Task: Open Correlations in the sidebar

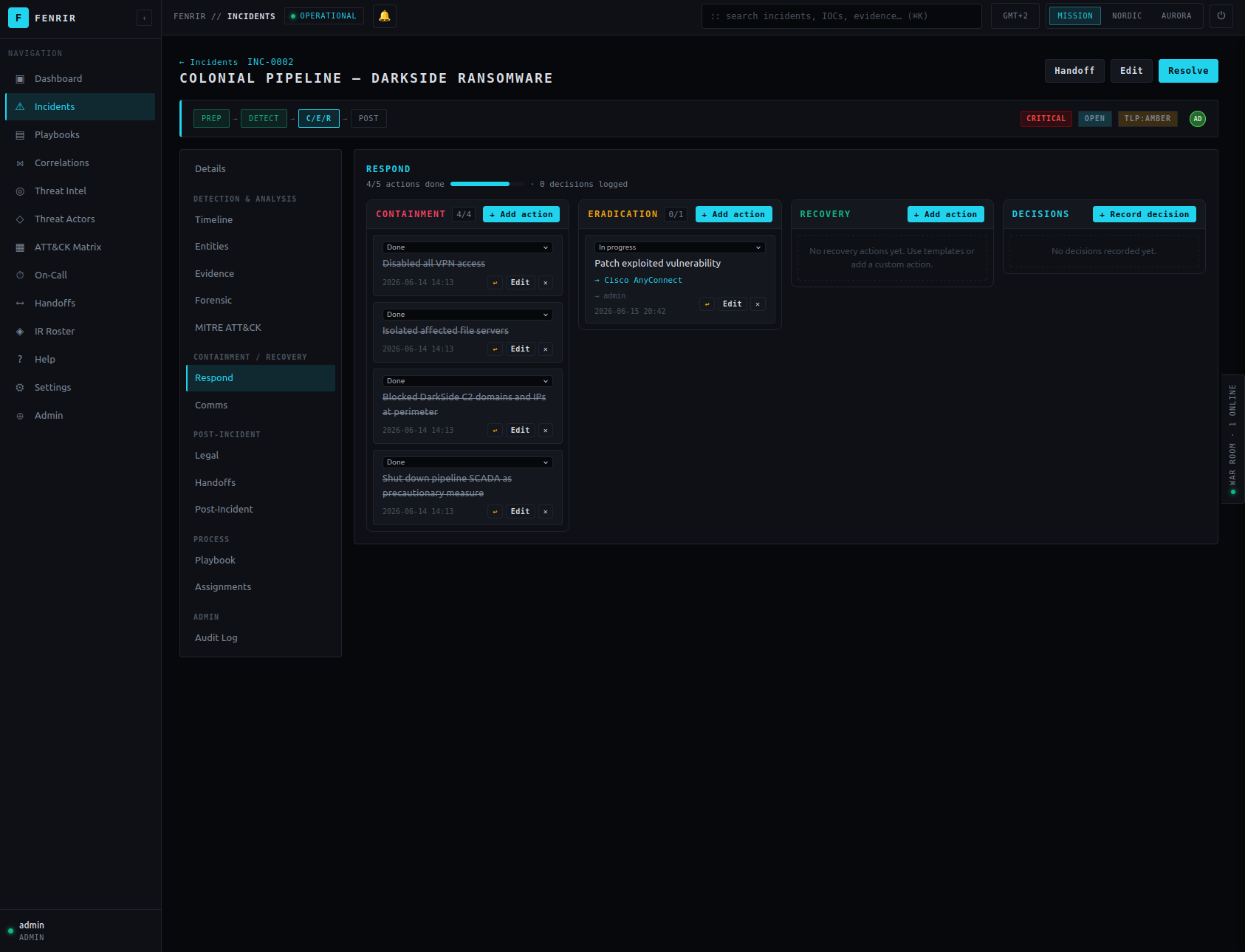Action: [80, 162]
